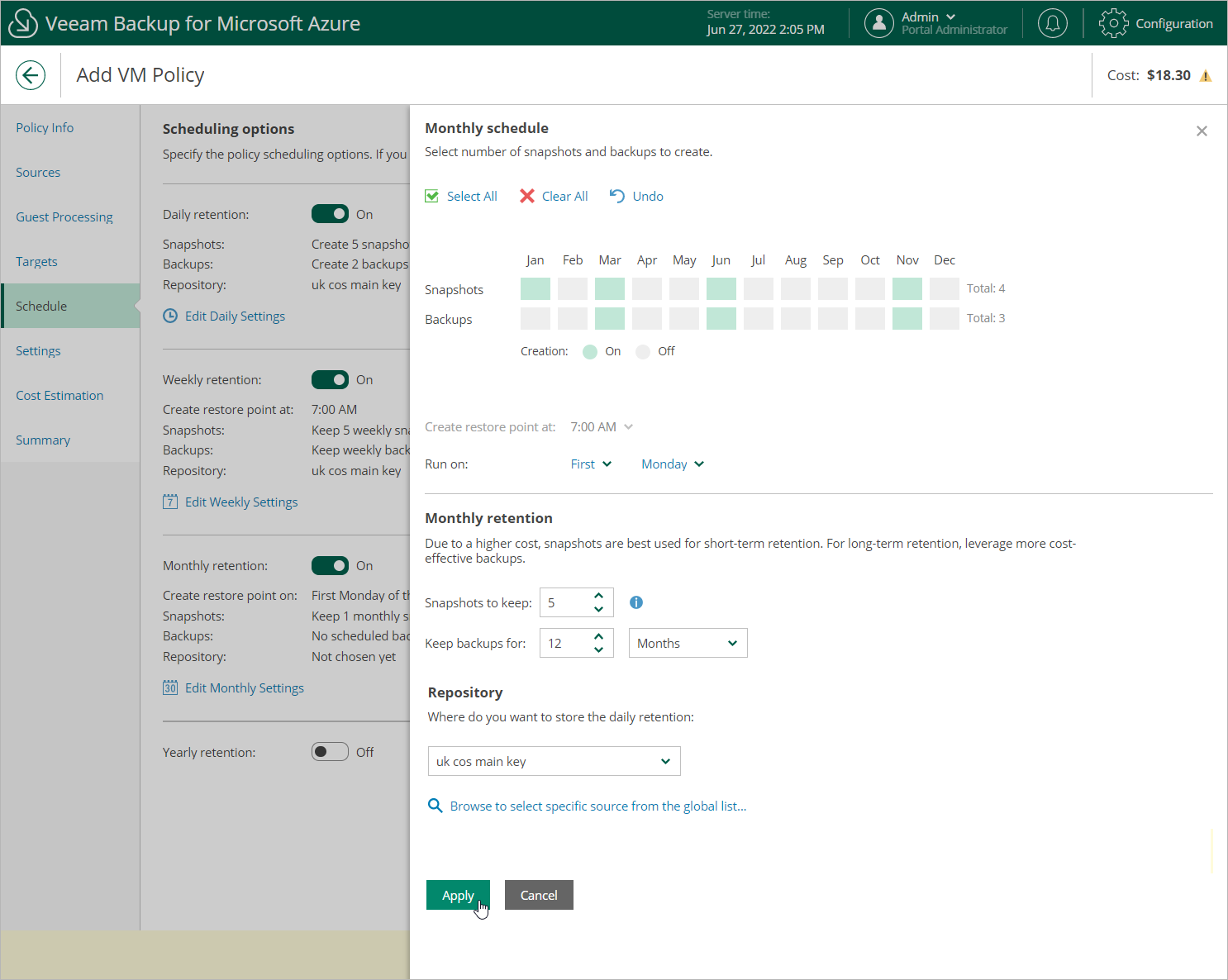Click the Admin user avatar icon
This screenshot has width=1228, height=980.
point(879,23)
